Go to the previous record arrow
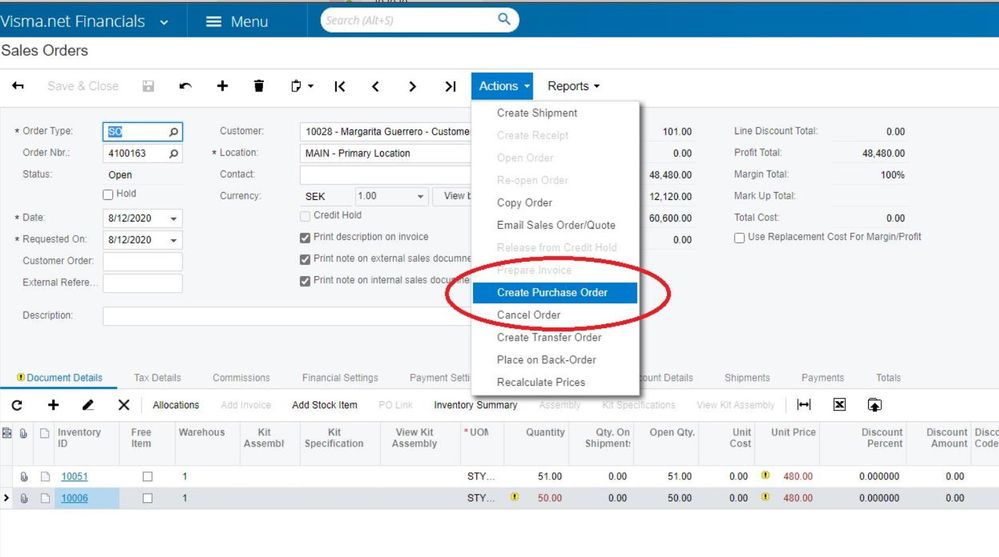The height and width of the screenshot is (557, 999). 376,86
